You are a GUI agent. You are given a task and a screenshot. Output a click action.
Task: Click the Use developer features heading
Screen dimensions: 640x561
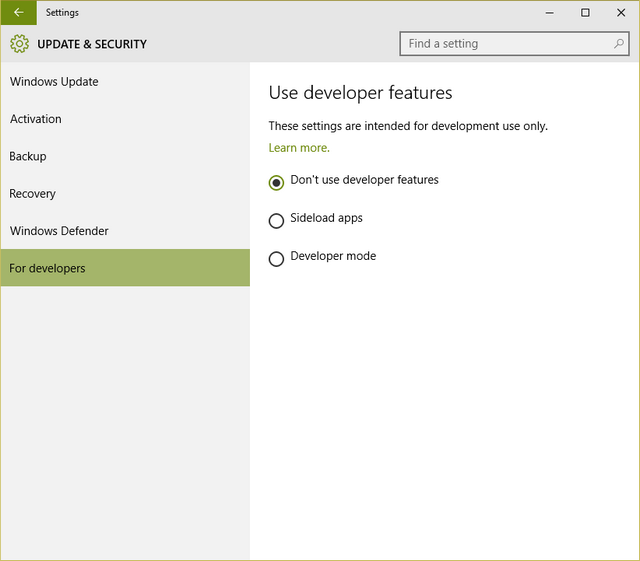(360, 93)
